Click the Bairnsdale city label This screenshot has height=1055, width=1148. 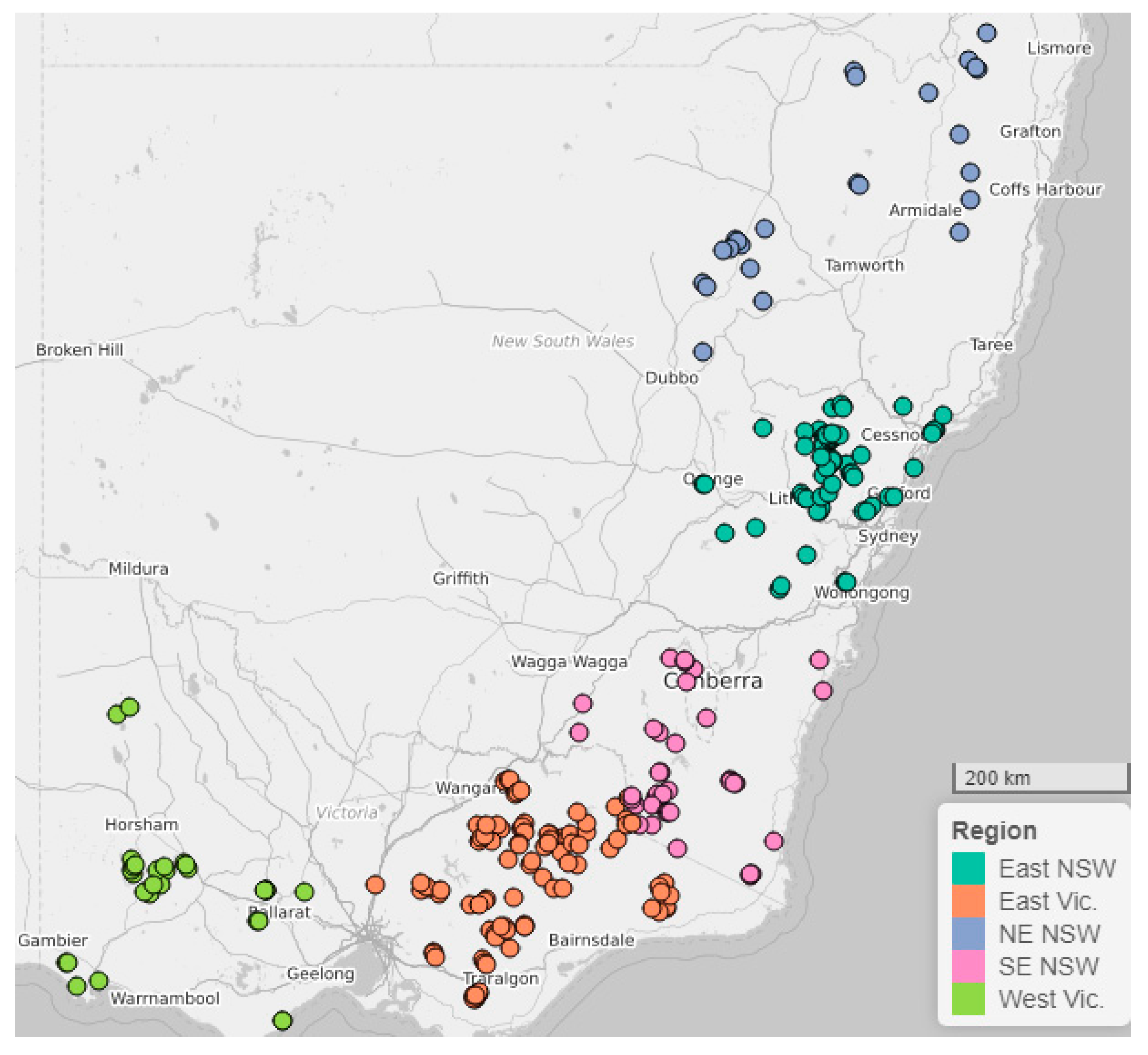point(591,940)
